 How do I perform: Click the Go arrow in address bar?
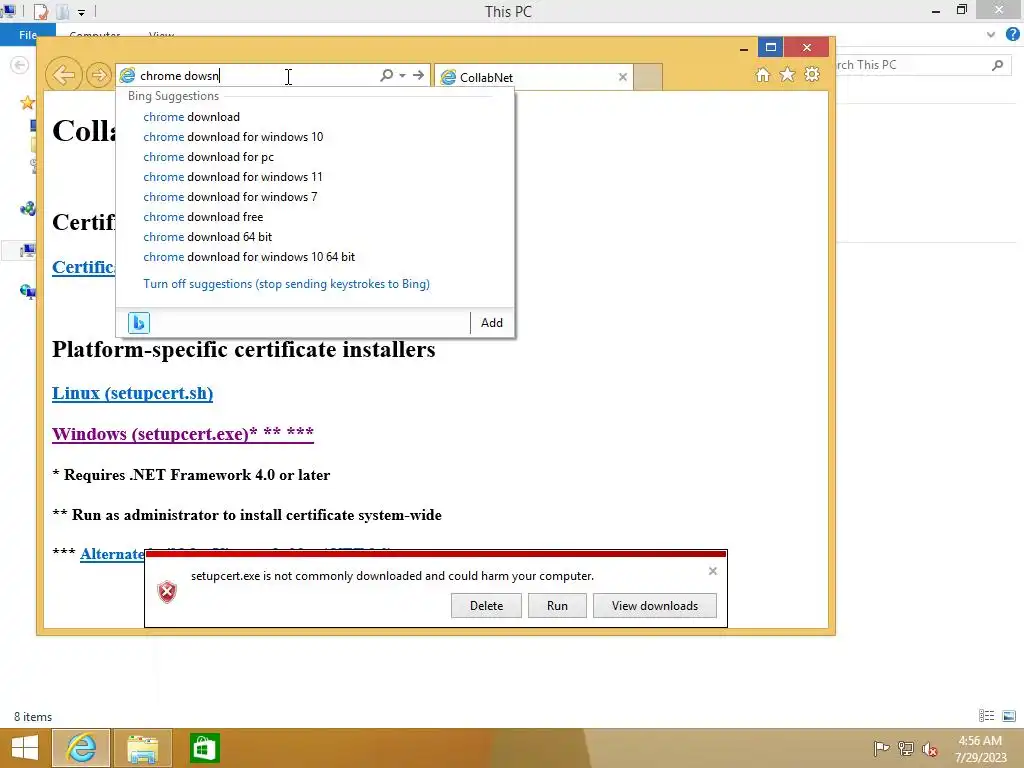(x=419, y=75)
